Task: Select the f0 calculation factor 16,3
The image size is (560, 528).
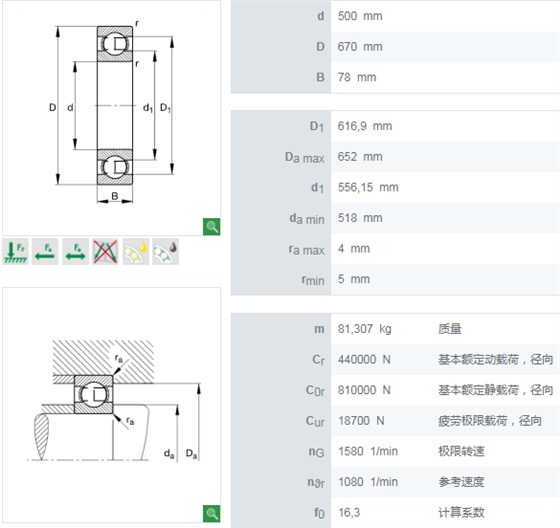Action: point(349,513)
